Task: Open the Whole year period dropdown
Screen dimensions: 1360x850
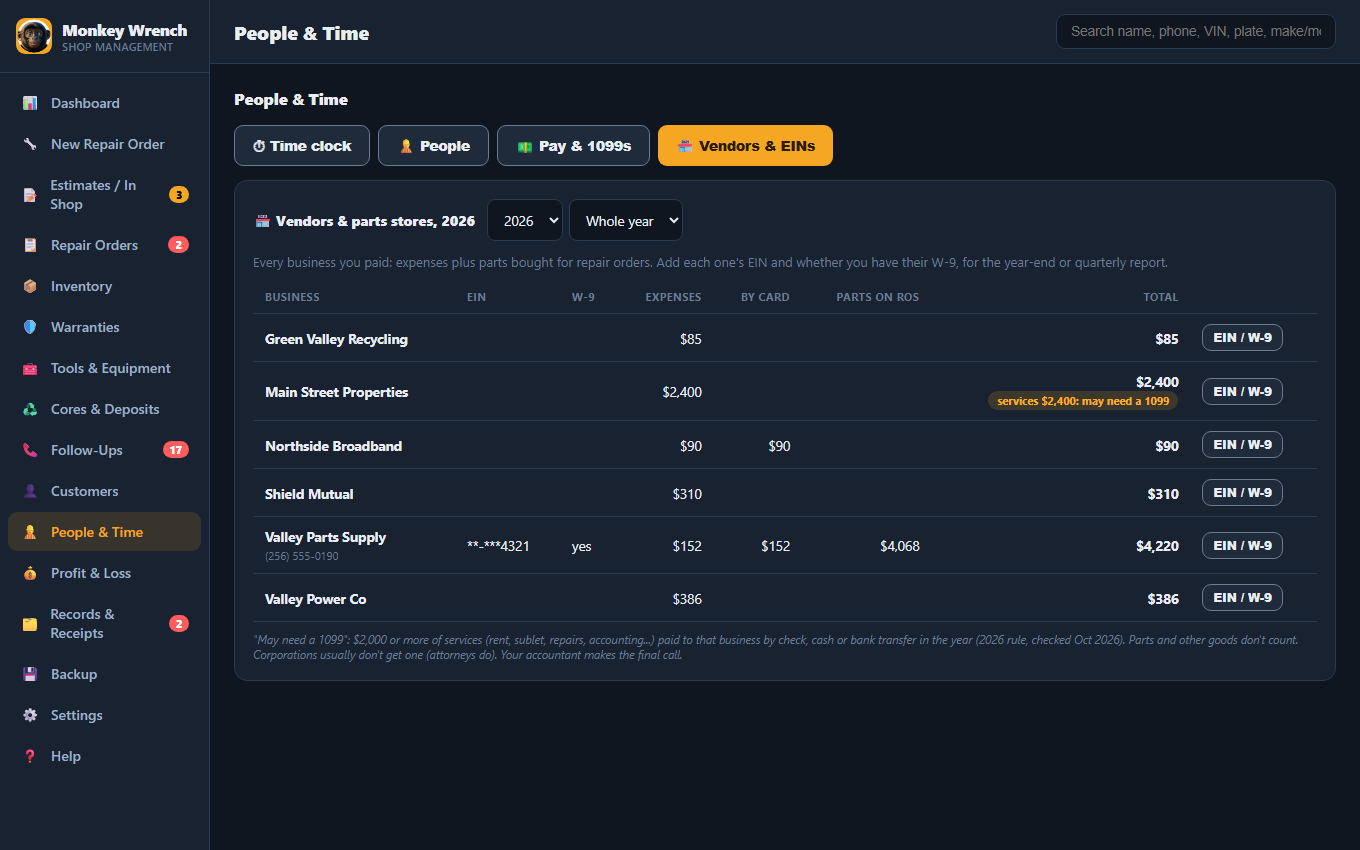Action: point(626,221)
